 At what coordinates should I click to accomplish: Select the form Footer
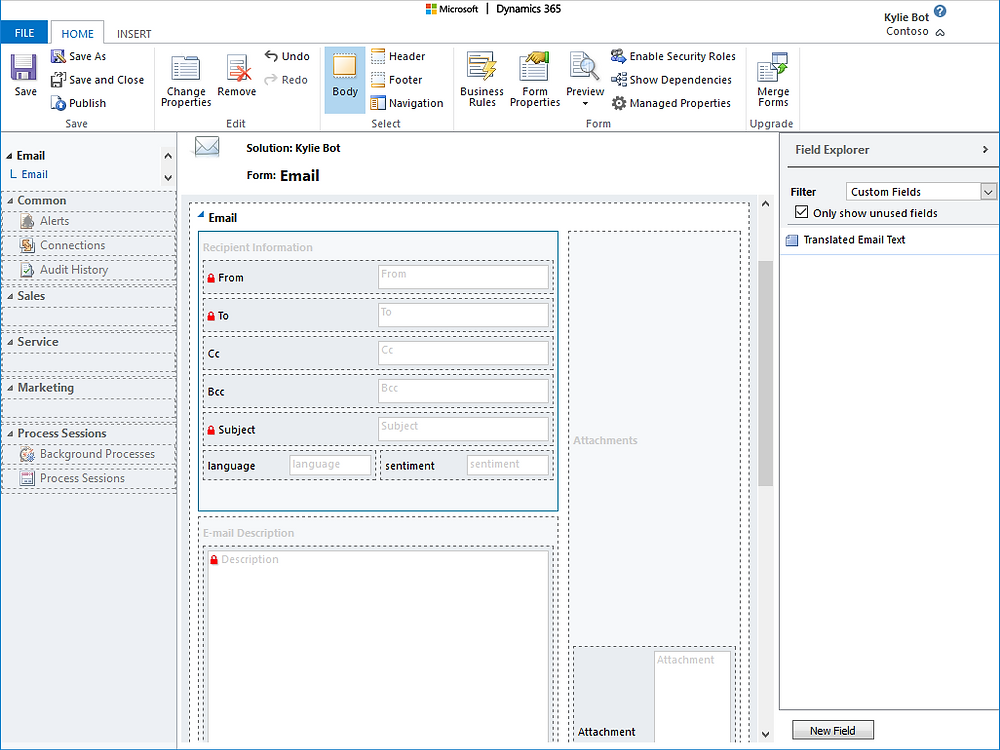tap(397, 80)
